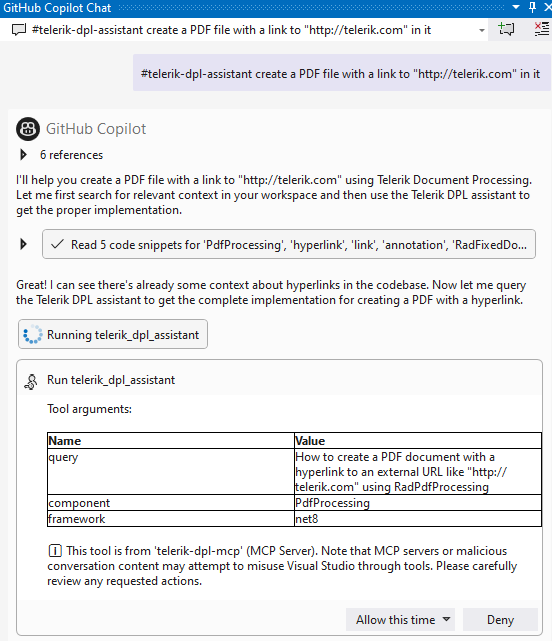
Task: Click the delete thread icon
Action: pyautogui.click(x=542, y=29)
